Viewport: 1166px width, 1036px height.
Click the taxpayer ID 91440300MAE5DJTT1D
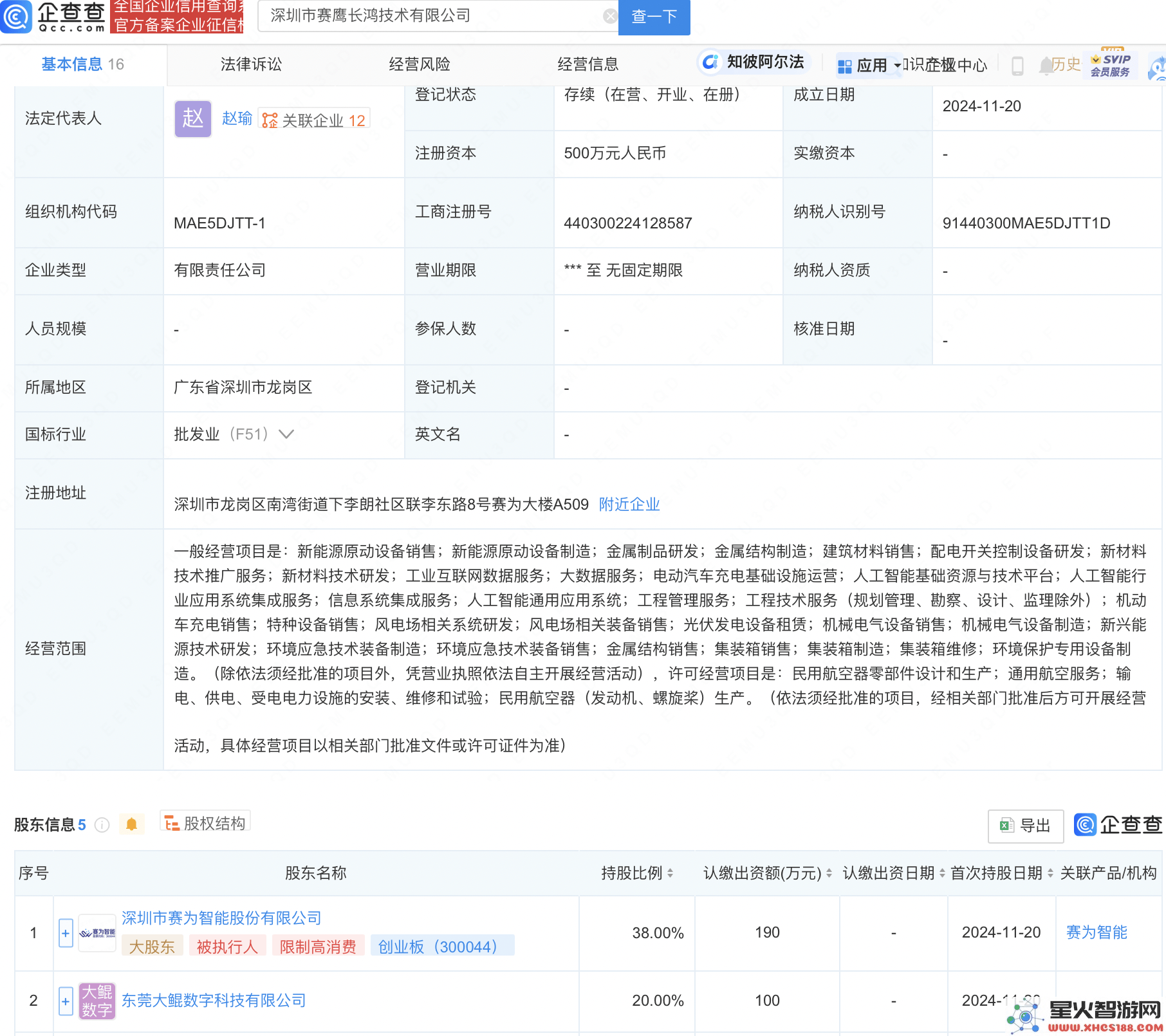coord(1026,223)
